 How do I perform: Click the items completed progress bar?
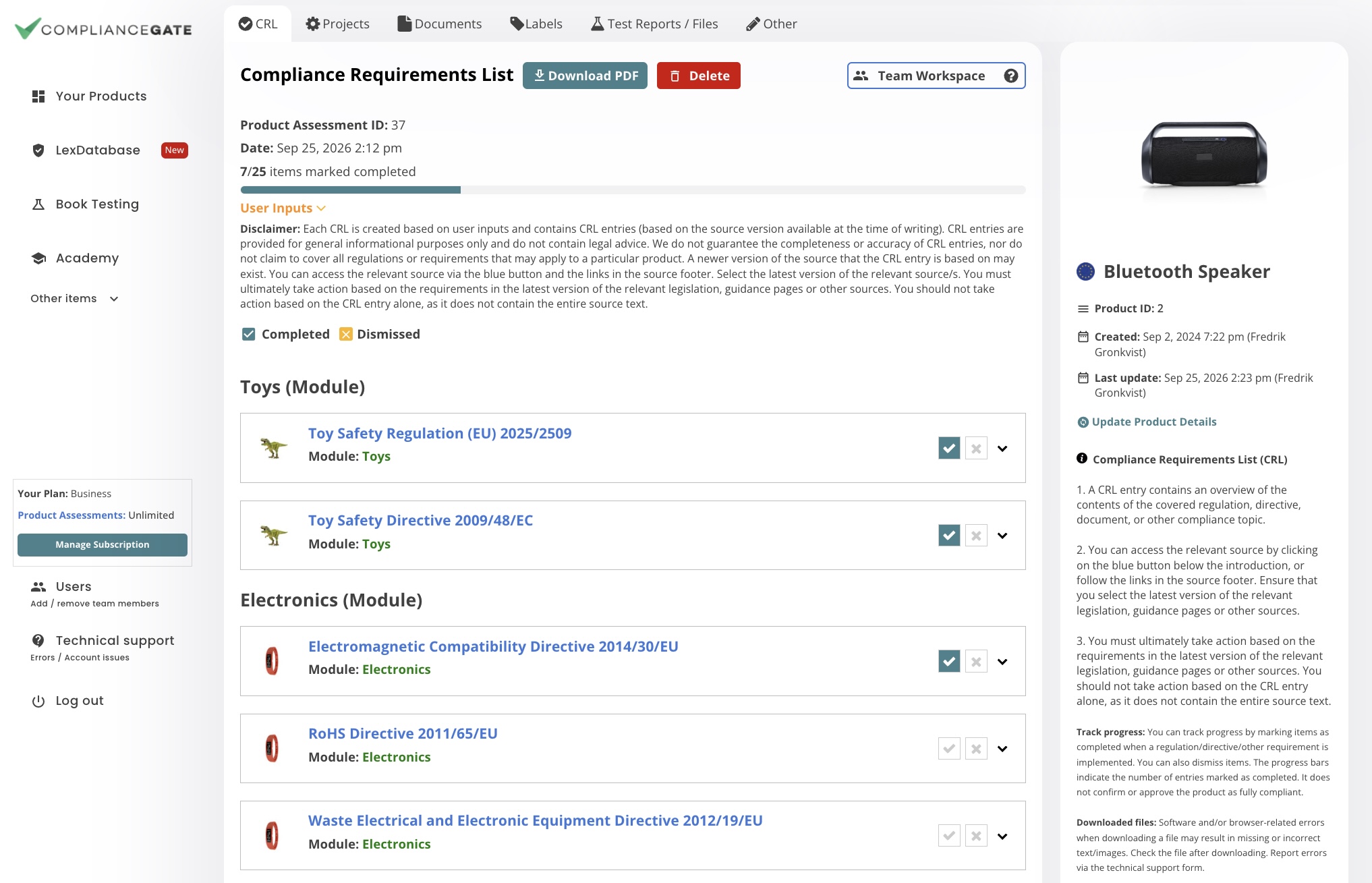coord(633,190)
